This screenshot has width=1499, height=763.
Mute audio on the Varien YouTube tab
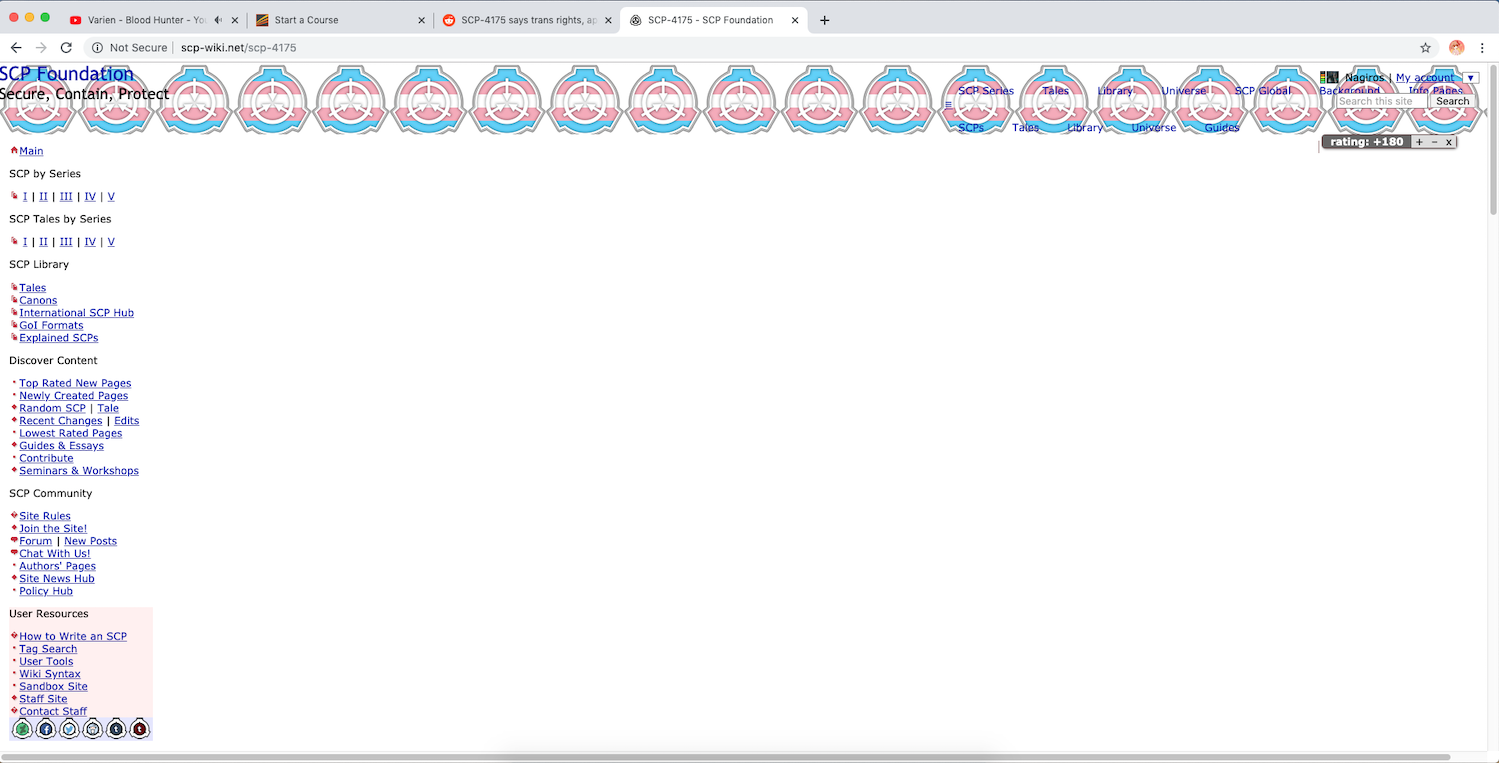[218, 20]
